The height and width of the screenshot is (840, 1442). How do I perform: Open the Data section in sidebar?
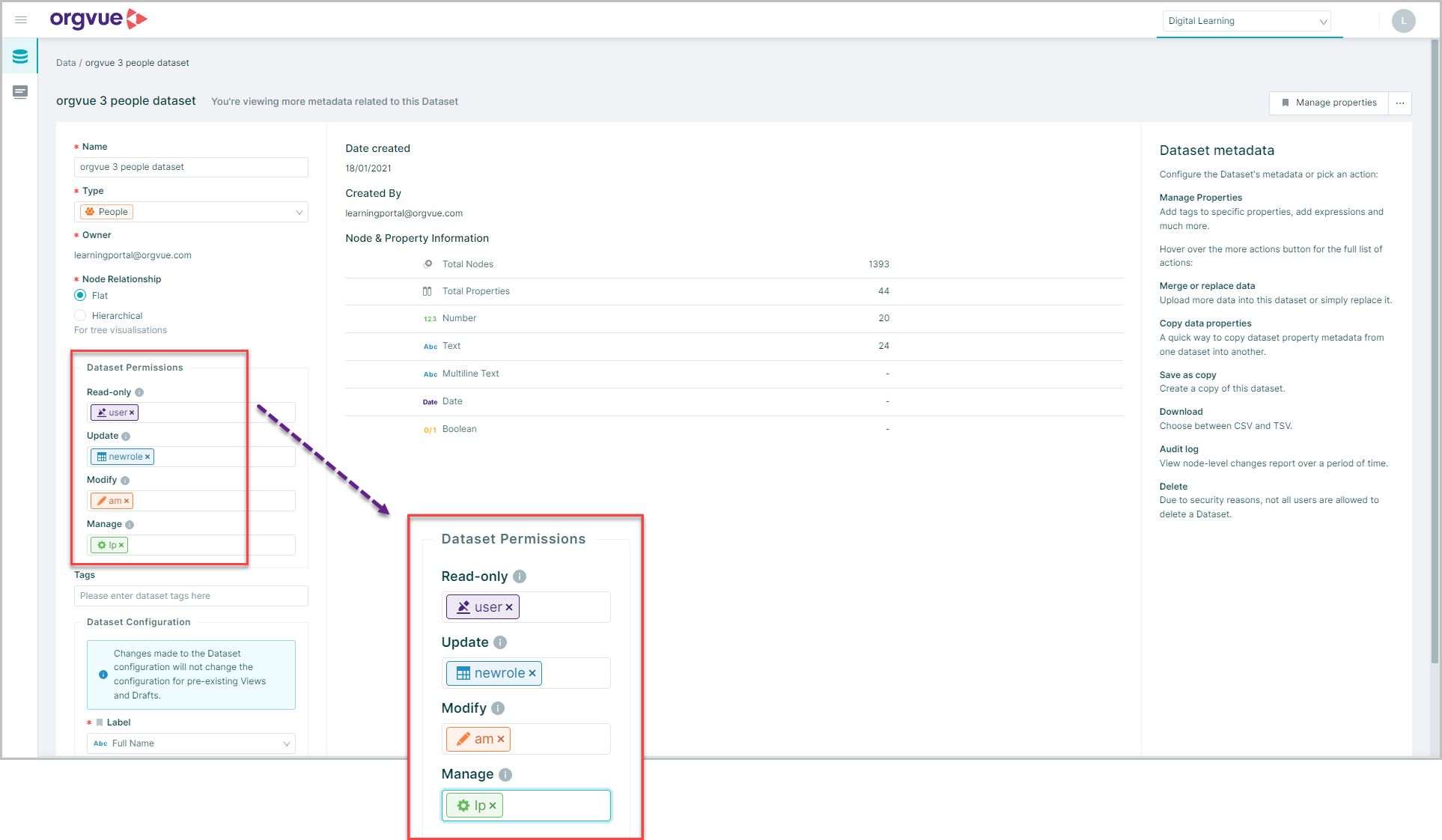click(20, 56)
